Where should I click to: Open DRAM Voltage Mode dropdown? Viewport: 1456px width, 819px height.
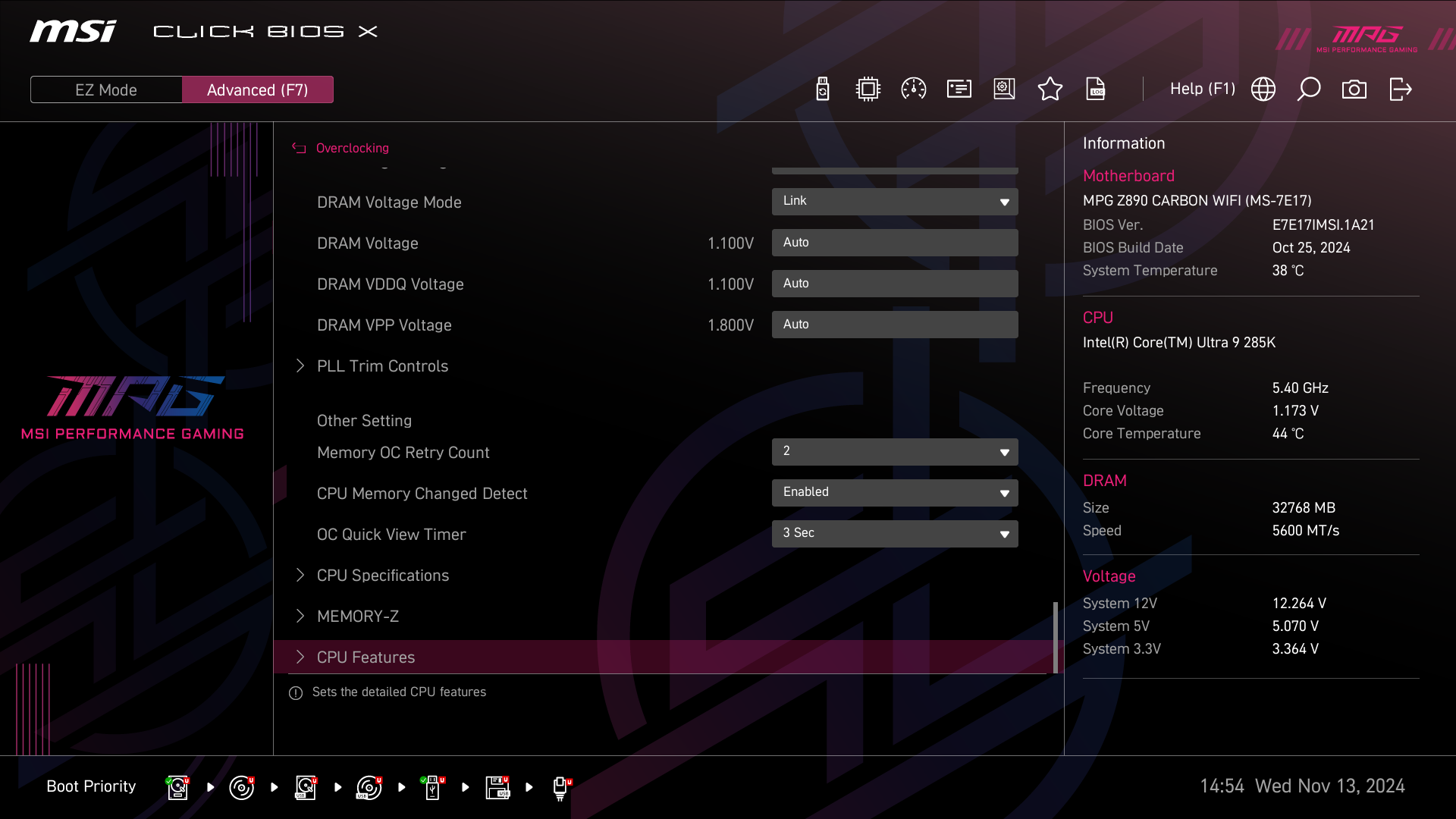(x=895, y=202)
